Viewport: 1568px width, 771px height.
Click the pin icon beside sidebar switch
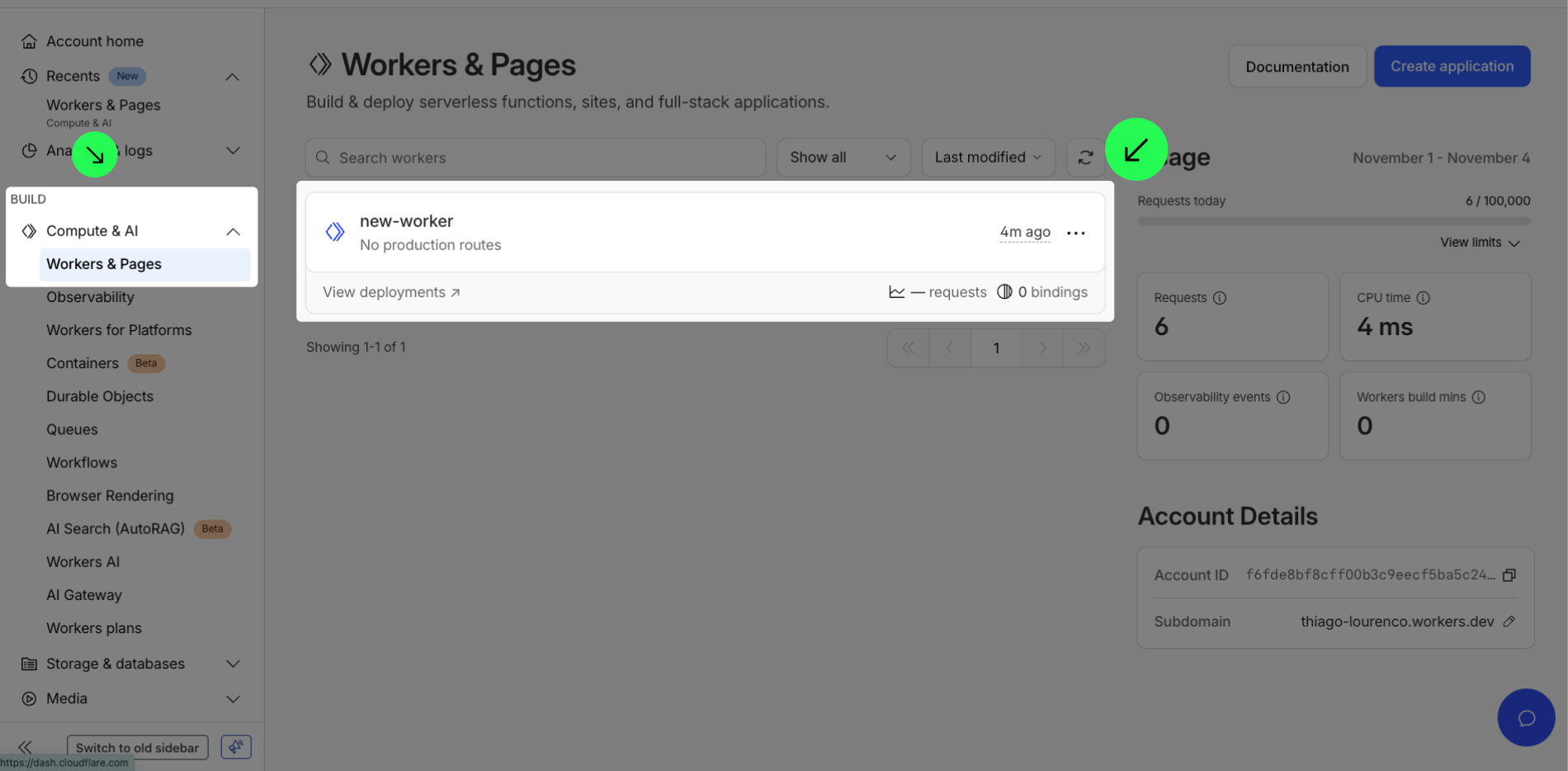pyautogui.click(x=236, y=747)
